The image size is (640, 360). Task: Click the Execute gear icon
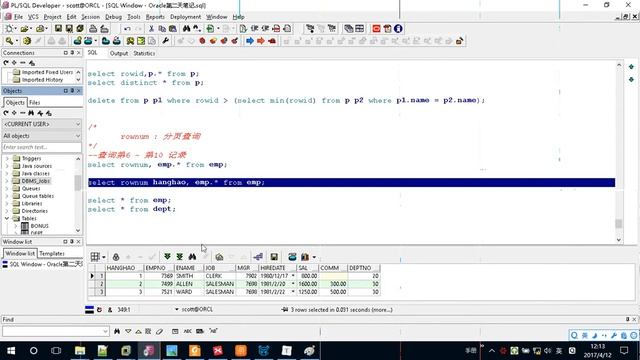[x=27, y=41]
